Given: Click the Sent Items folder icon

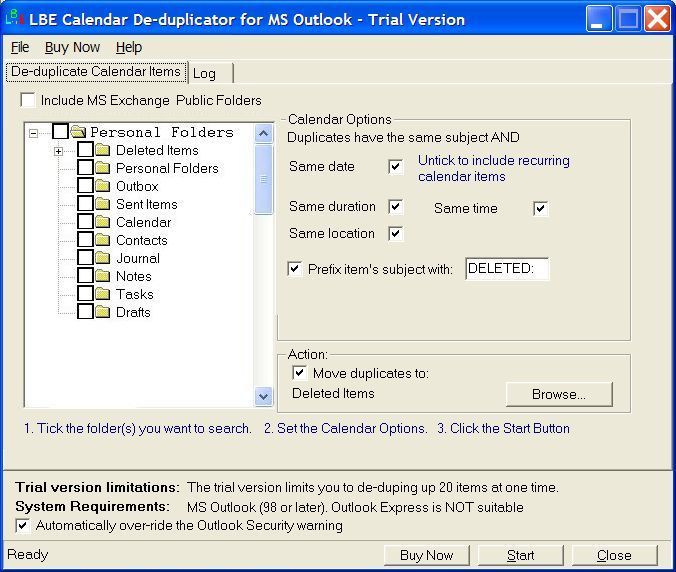Looking at the screenshot, I should click(103, 204).
